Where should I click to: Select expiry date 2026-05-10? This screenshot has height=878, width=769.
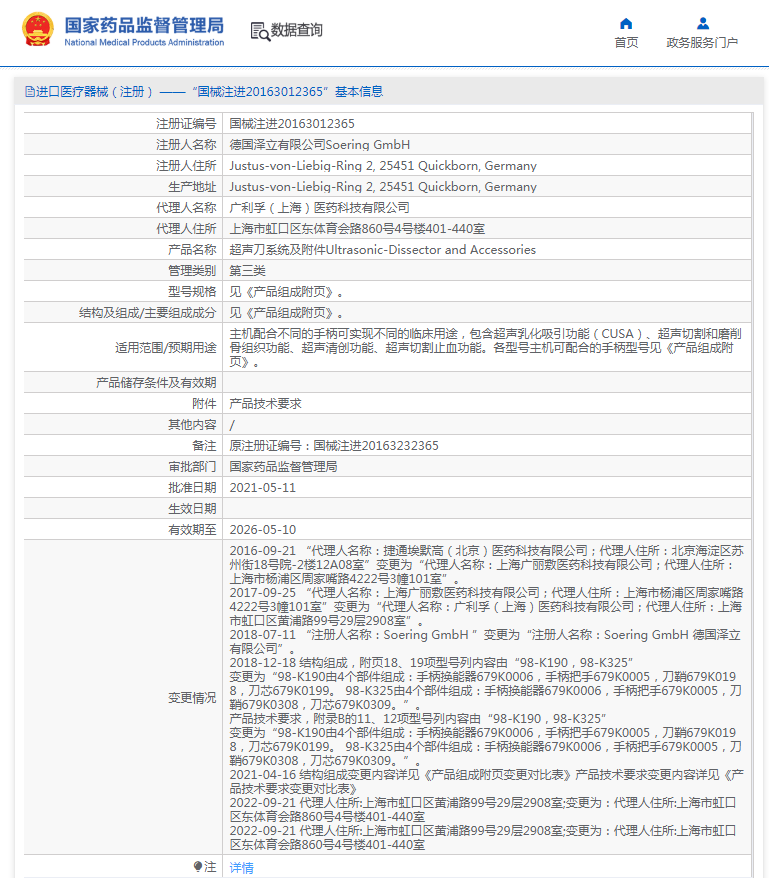click(x=263, y=530)
